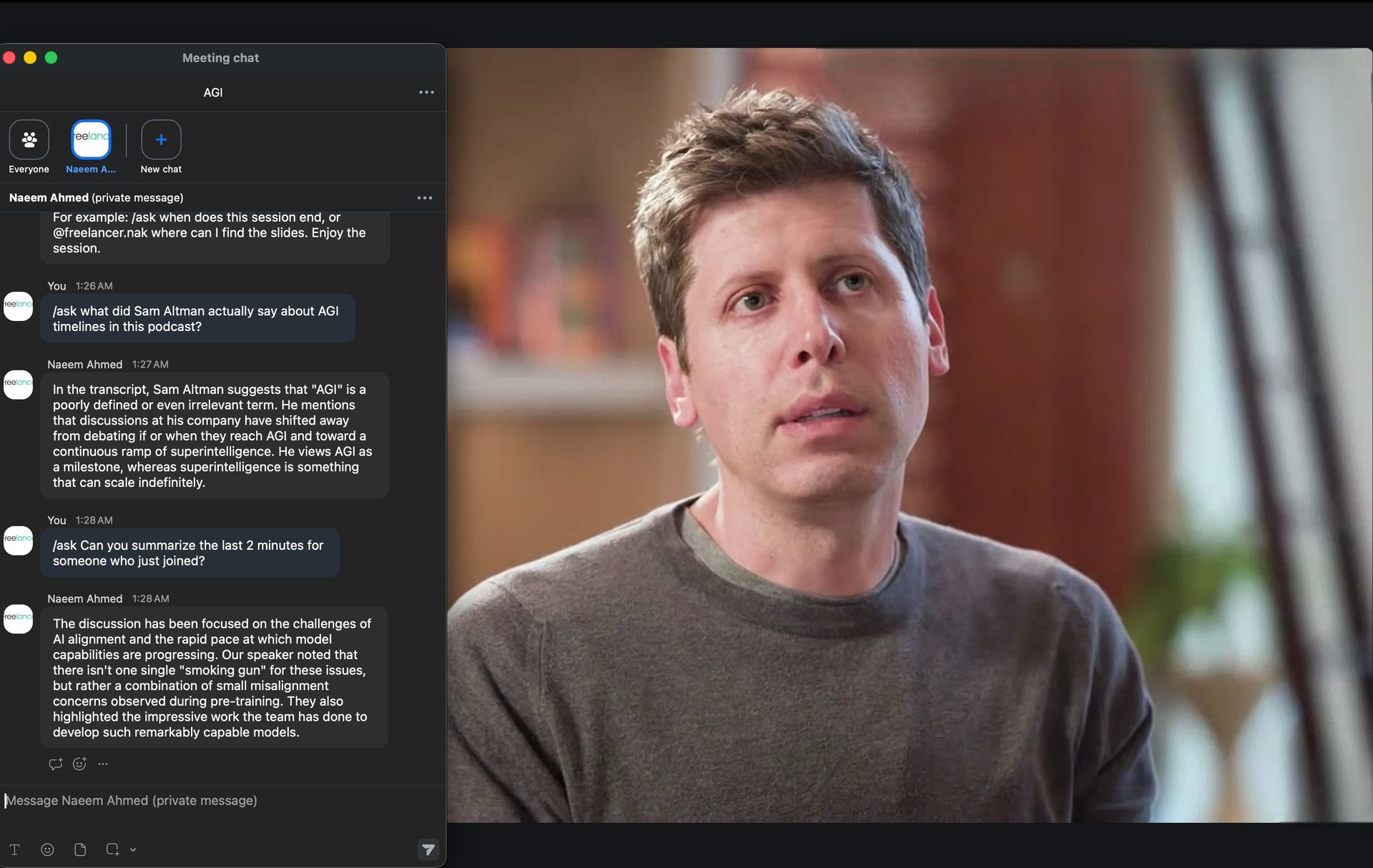Open the AGI header more options menu
Screen dimensions: 1373x868
[x=426, y=92]
